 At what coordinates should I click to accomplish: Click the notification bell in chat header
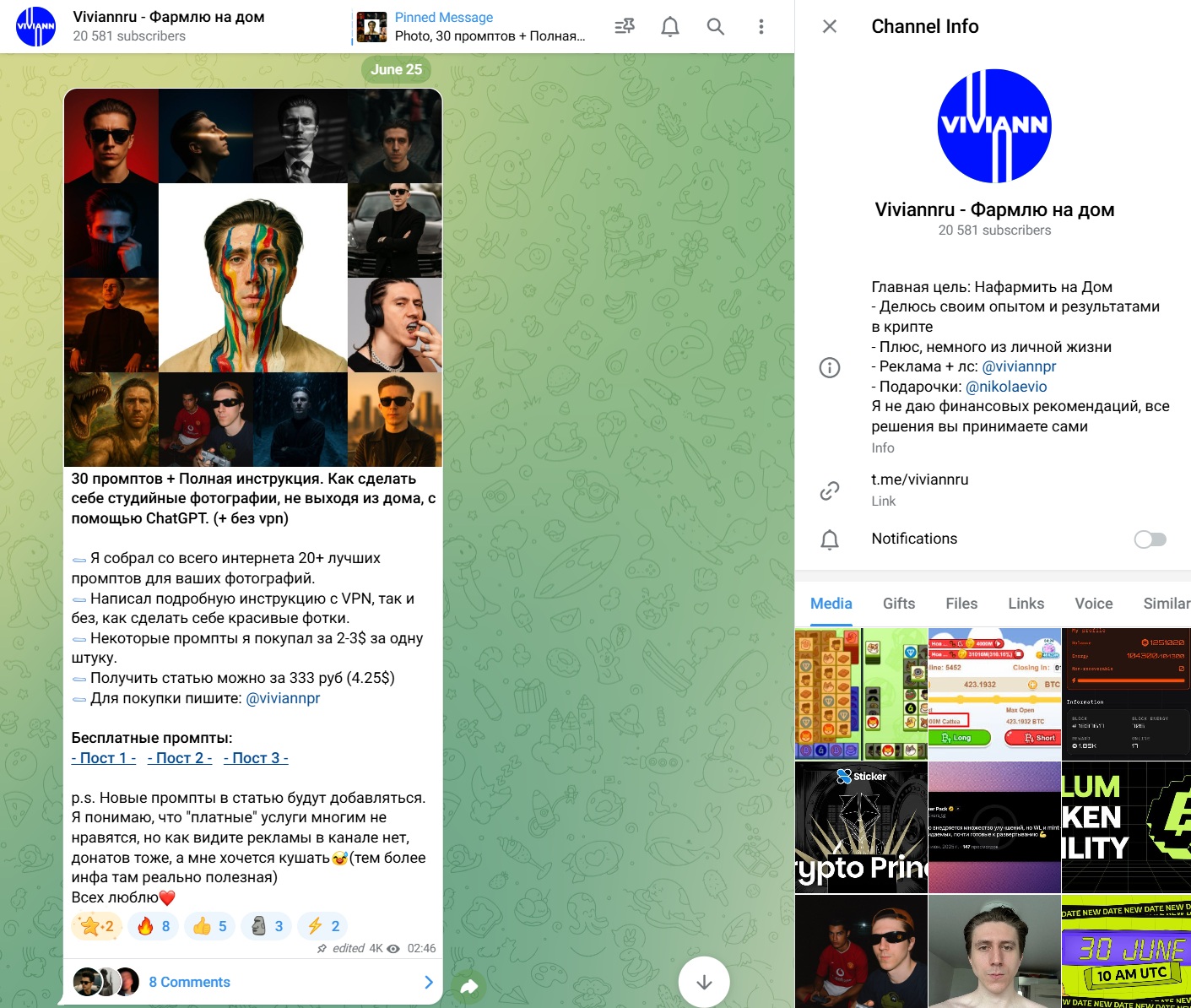click(x=670, y=26)
